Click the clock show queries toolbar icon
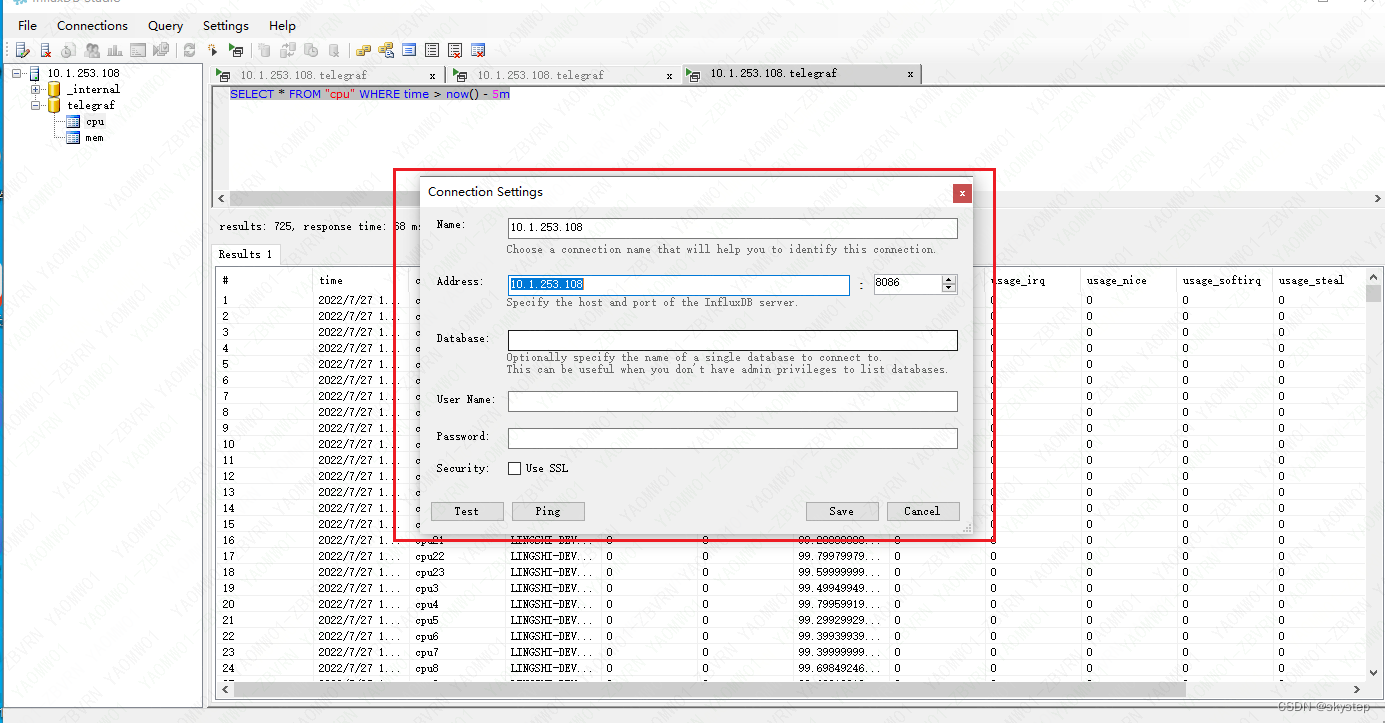Viewport: 1385px width, 723px height. [68, 50]
